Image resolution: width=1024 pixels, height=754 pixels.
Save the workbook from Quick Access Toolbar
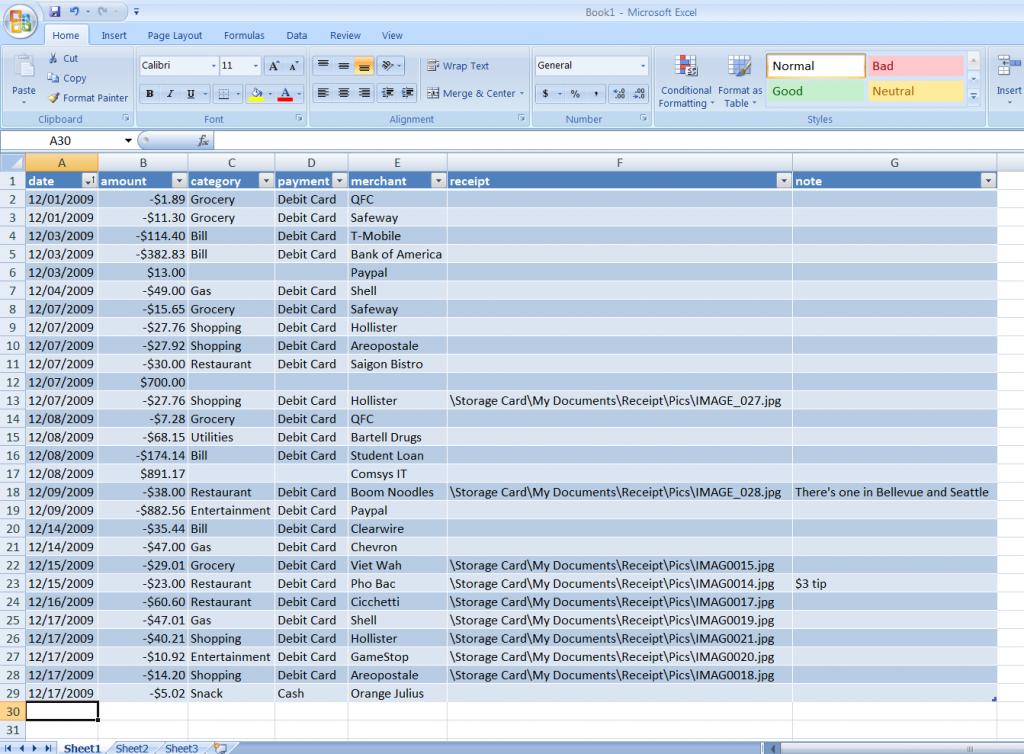point(55,11)
